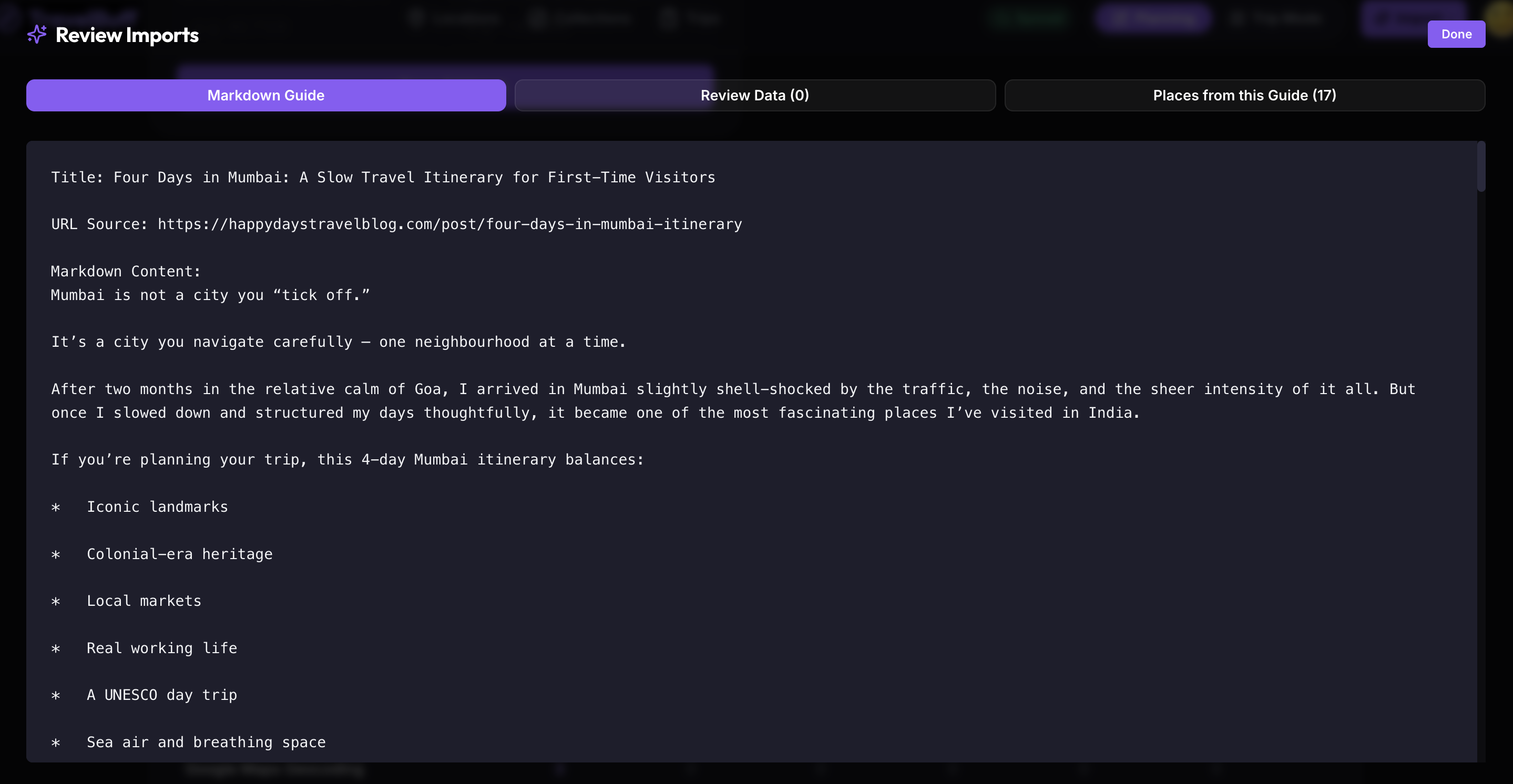1513x784 pixels.
Task: Switch to the Markdown Guide tab
Action: [266, 95]
